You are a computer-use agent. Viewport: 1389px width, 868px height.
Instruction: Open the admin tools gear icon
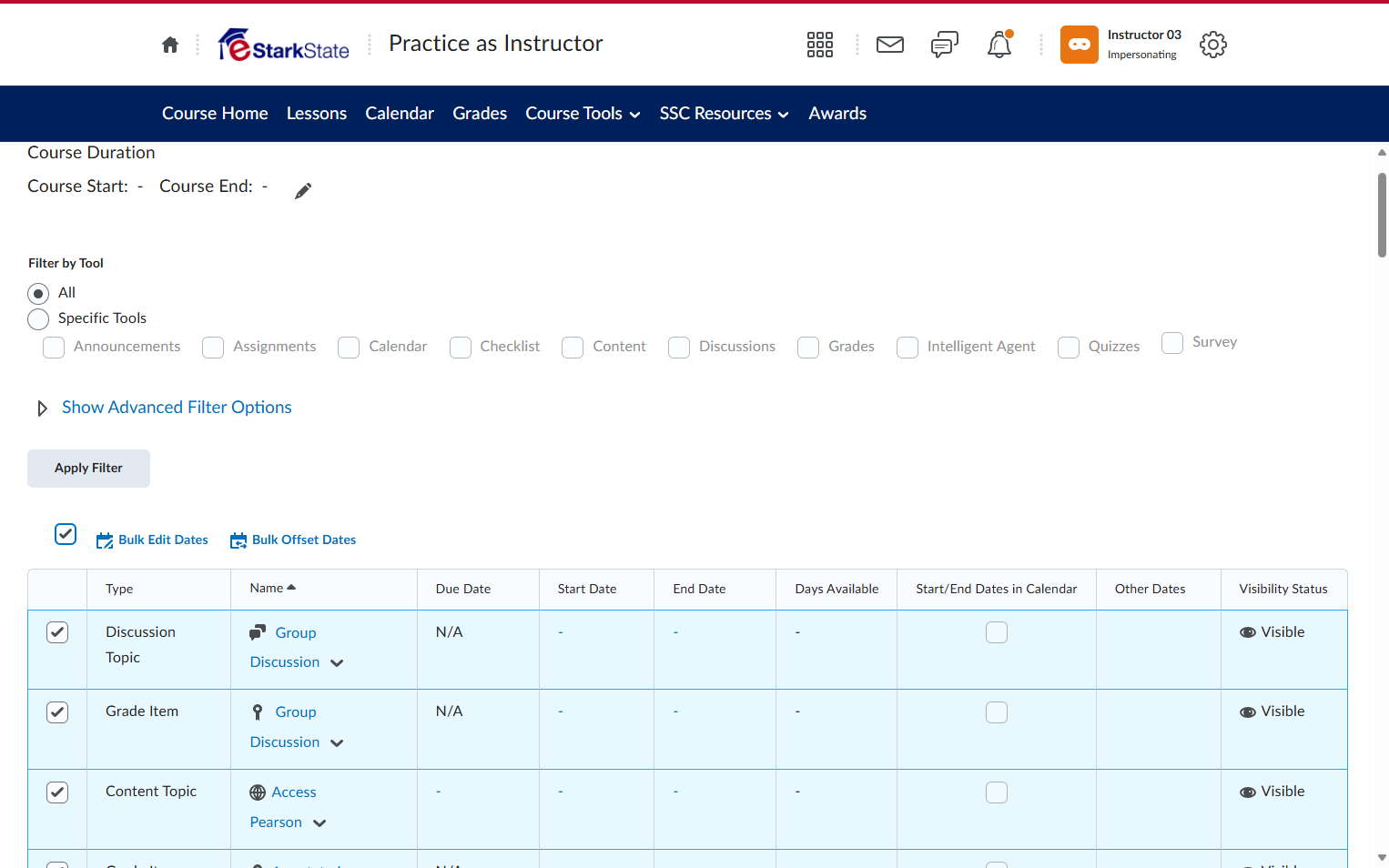[x=1213, y=45]
